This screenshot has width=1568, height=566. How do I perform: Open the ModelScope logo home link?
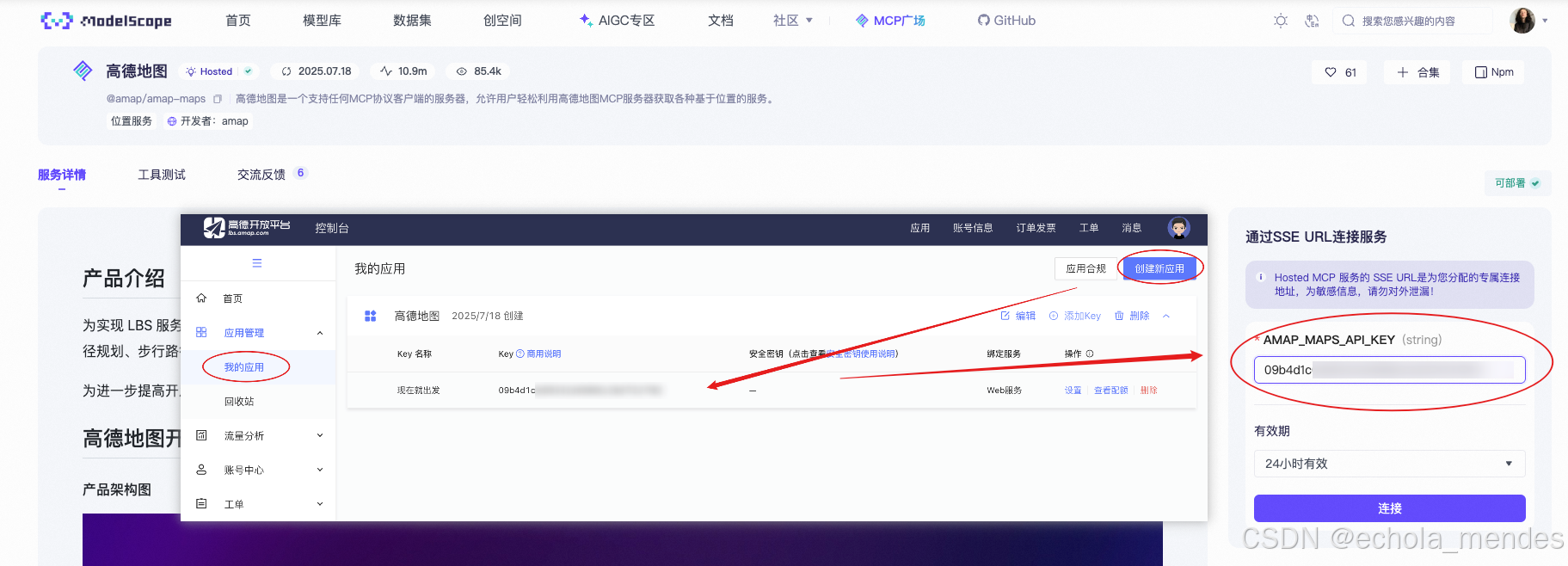106,21
